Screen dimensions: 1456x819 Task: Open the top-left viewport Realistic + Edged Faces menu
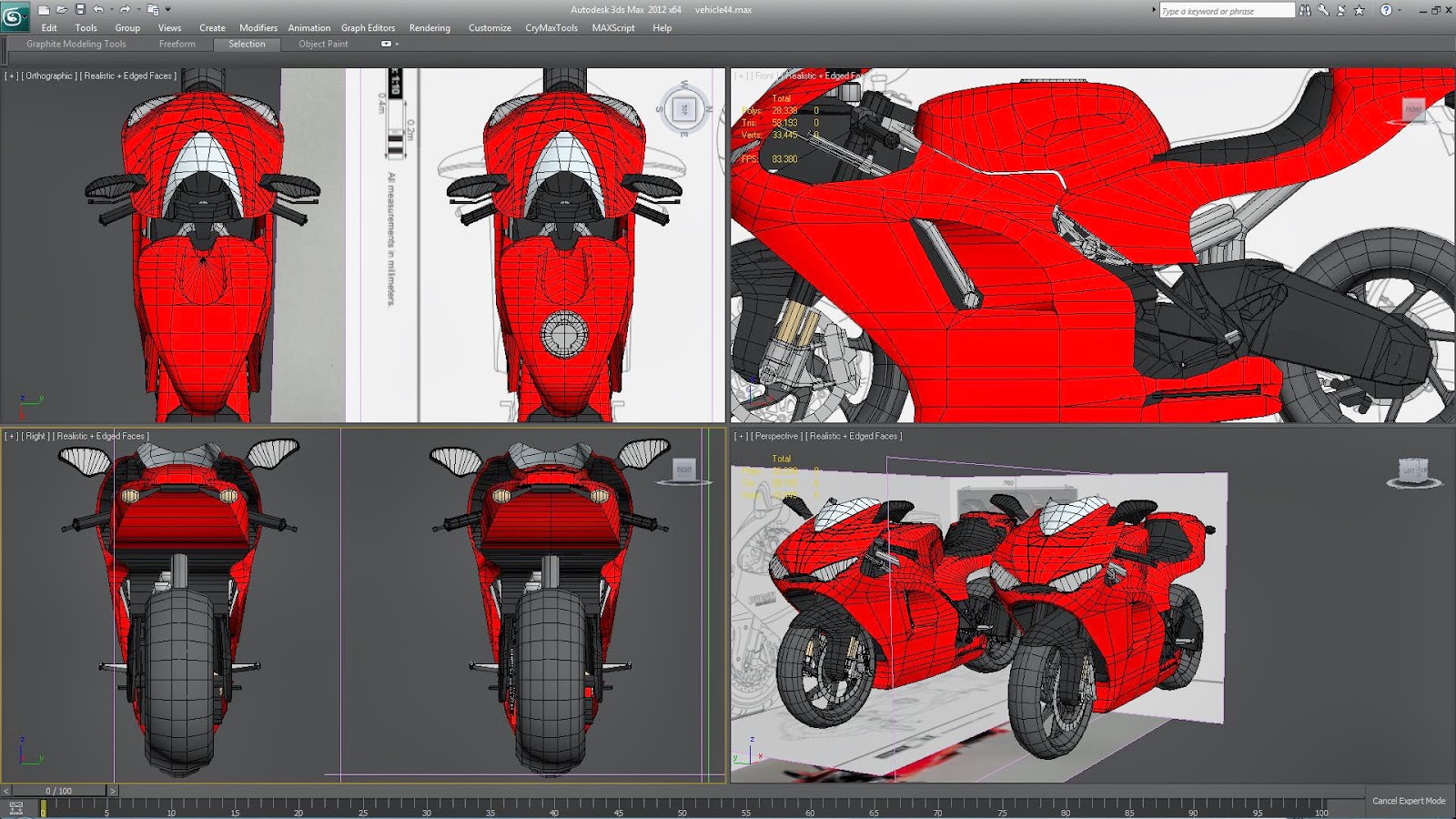pyautogui.click(x=128, y=76)
